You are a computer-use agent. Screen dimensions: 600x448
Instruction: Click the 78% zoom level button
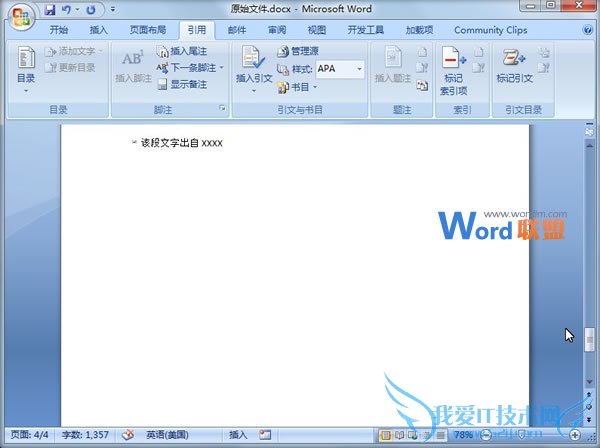463,435
